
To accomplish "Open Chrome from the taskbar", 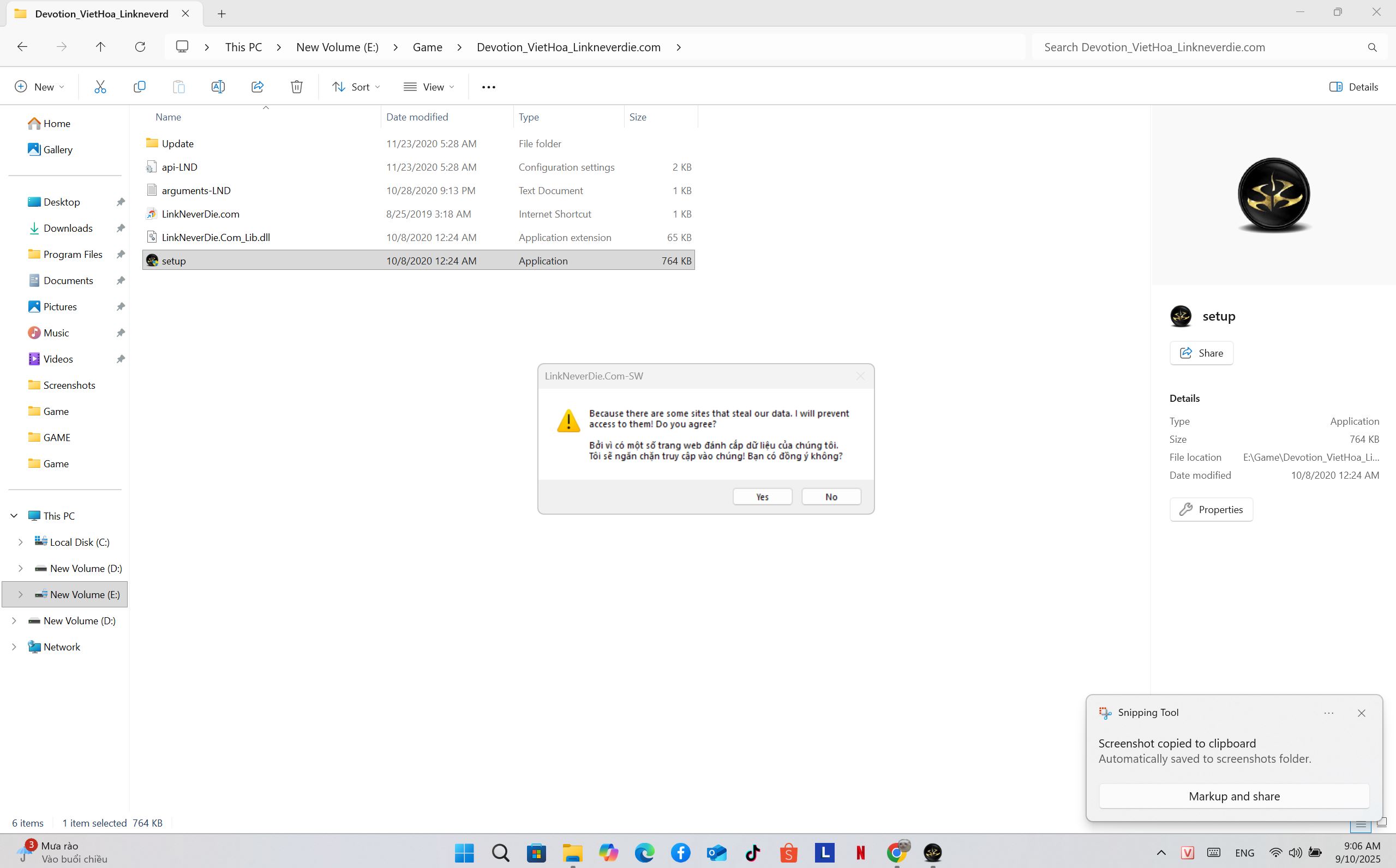I will (896, 853).
